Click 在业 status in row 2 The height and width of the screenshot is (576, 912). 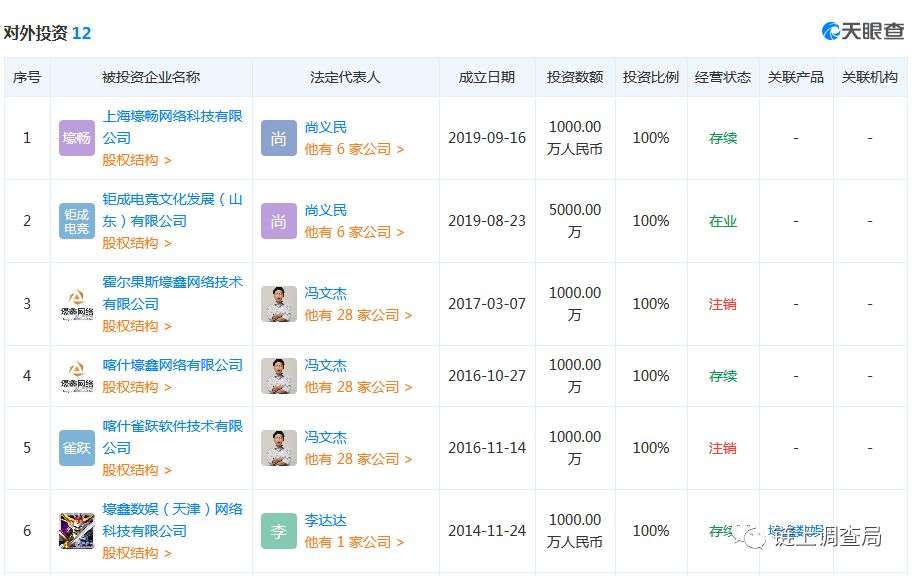[x=723, y=222]
